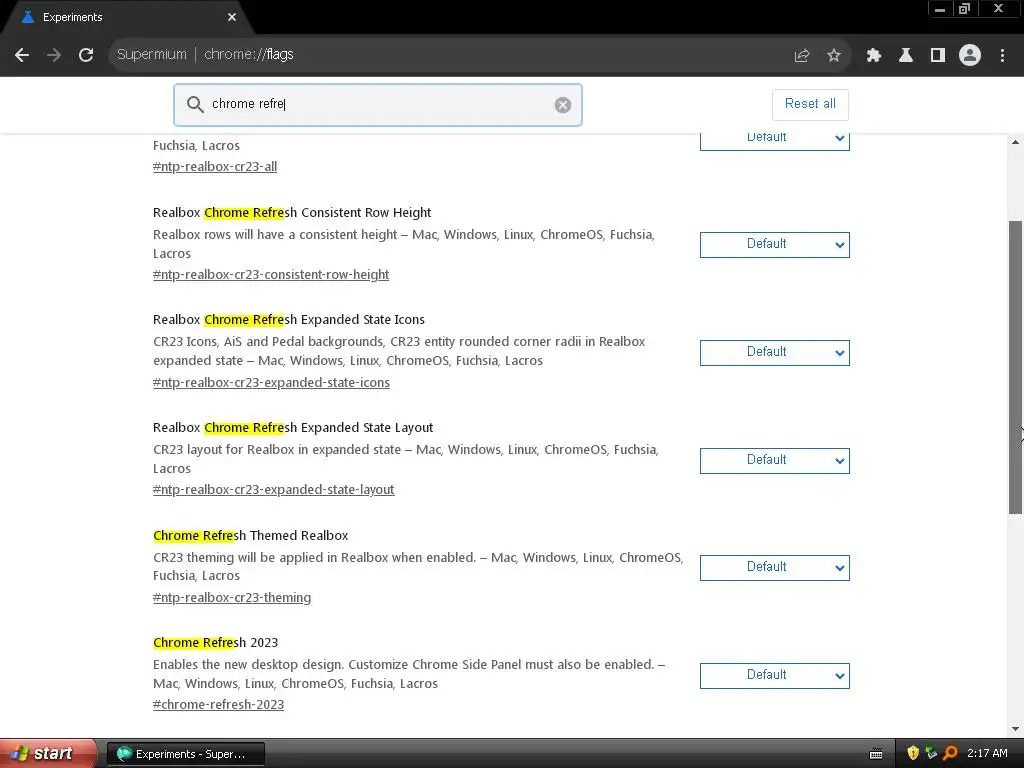Follow the #ntp-realbox-cr23-theming link

coord(232,598)
